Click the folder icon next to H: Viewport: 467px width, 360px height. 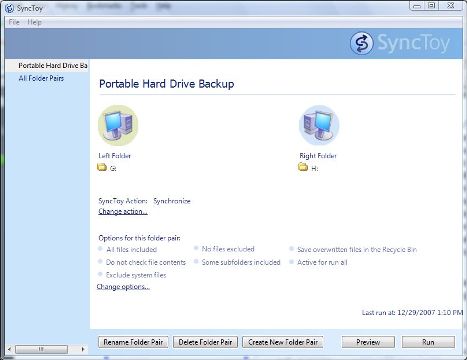303,167
